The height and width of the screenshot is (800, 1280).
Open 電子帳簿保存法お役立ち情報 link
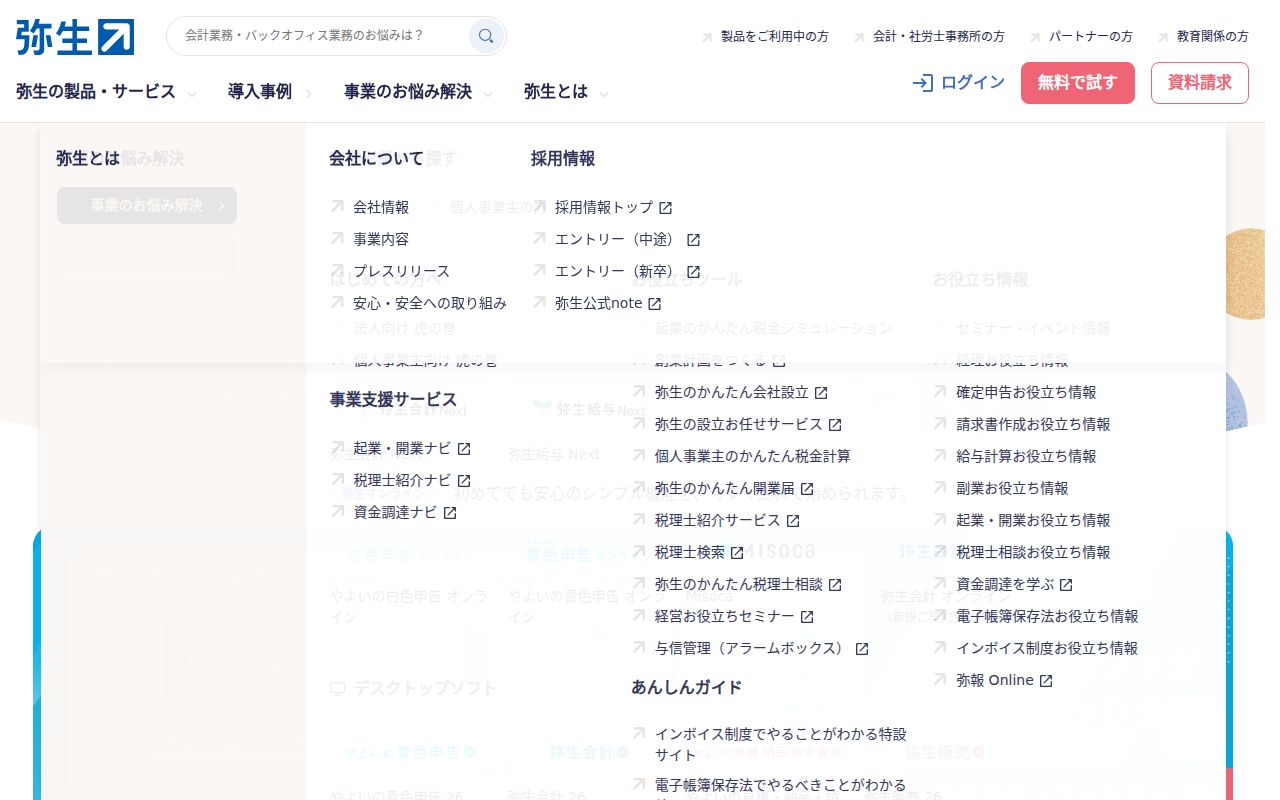click(x=1047, y=617)
